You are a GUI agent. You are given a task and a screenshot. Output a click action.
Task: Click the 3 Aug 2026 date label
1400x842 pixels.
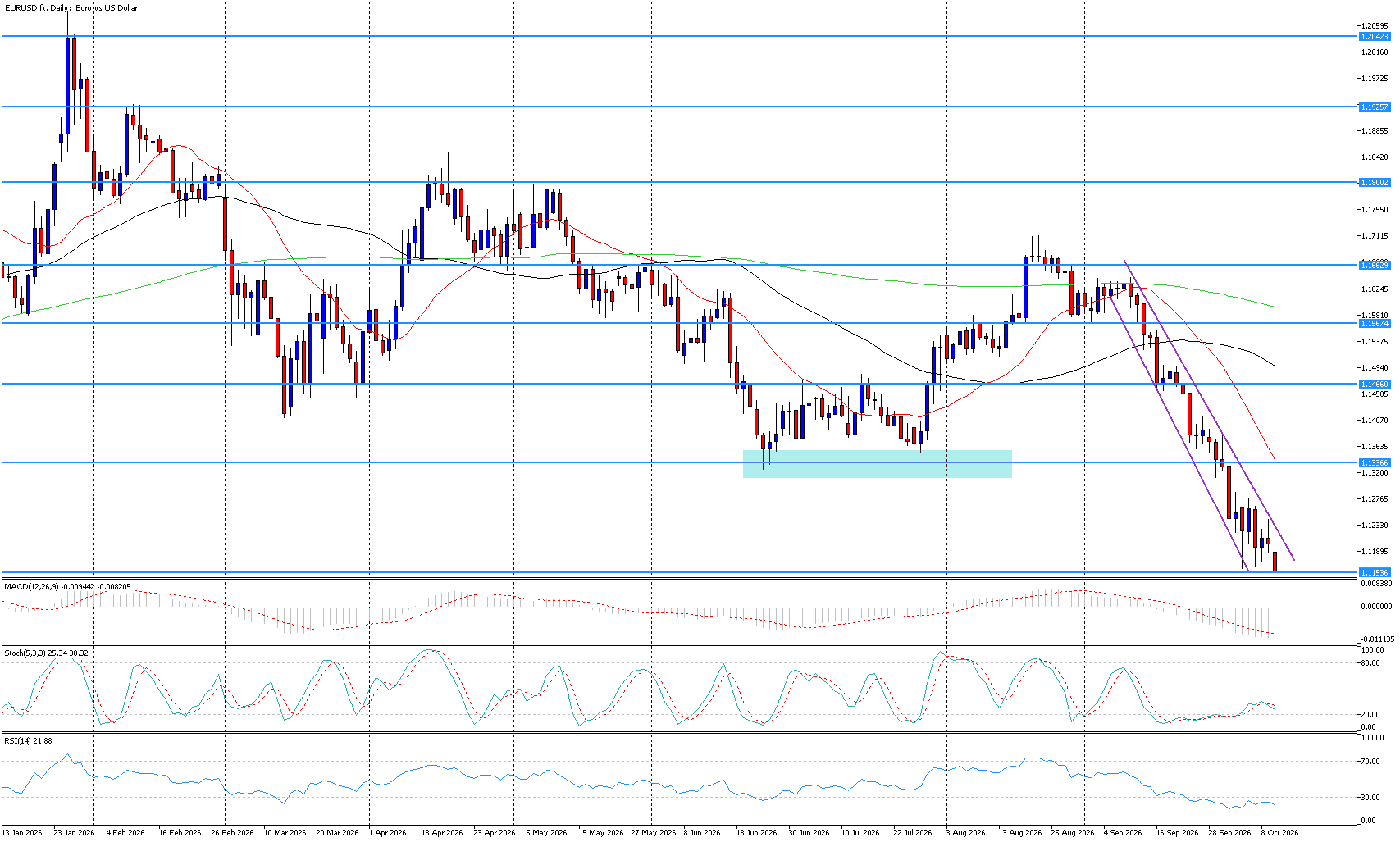[964, 833]
